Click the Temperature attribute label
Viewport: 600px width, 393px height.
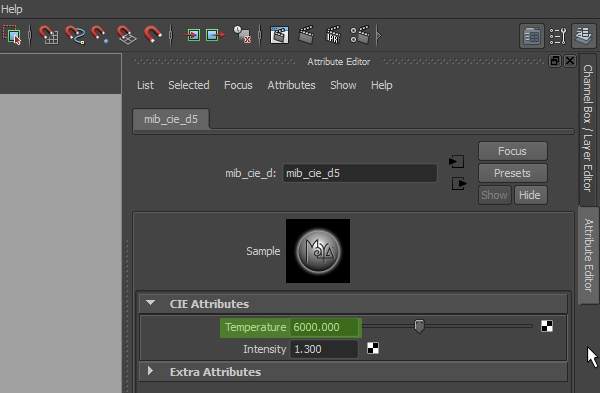pos(255,328)
